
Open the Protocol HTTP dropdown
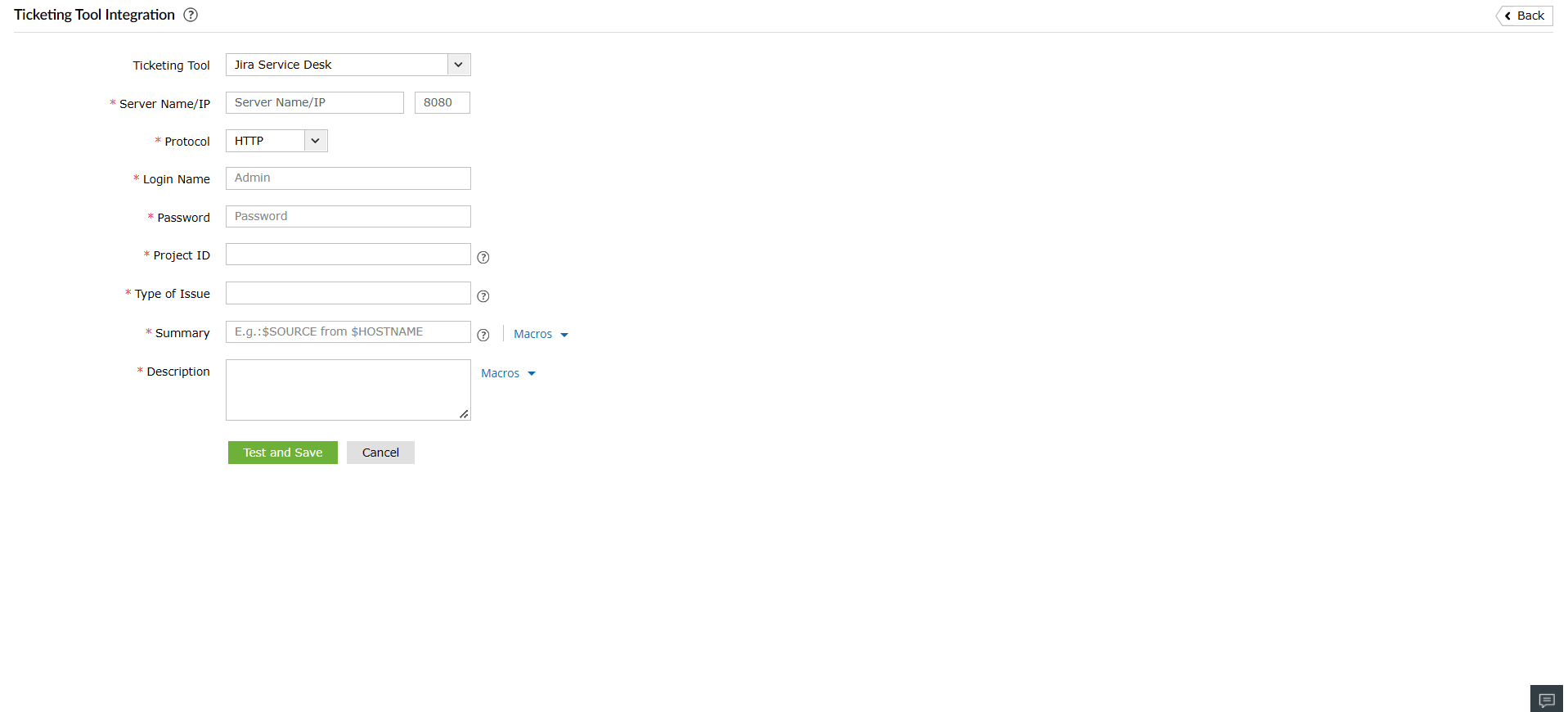point(276,141)
